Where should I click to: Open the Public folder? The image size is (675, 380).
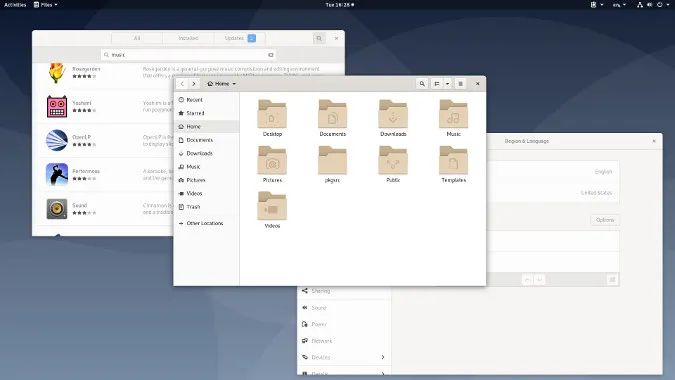[393, 164]
